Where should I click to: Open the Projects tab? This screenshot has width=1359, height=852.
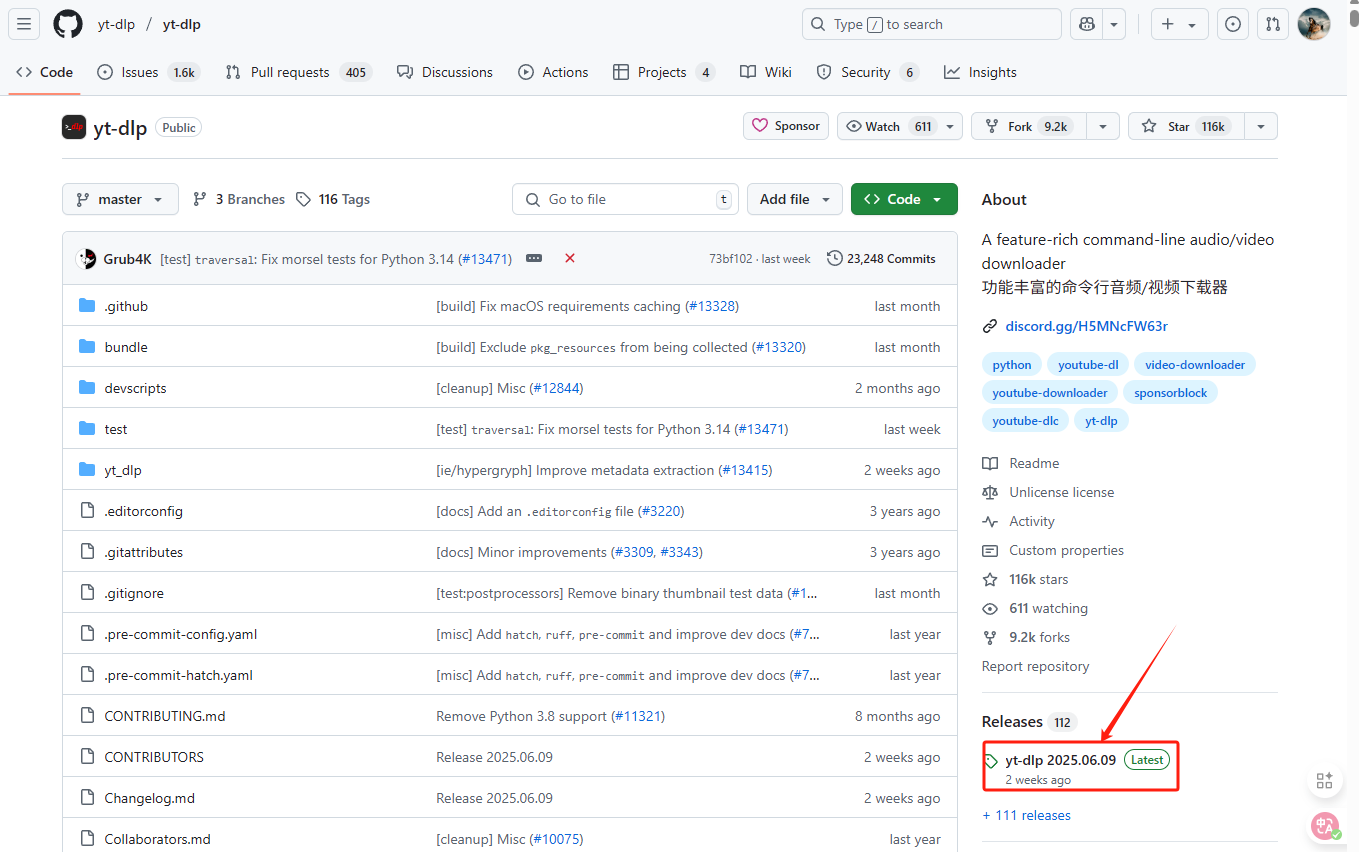coord(664,72)
